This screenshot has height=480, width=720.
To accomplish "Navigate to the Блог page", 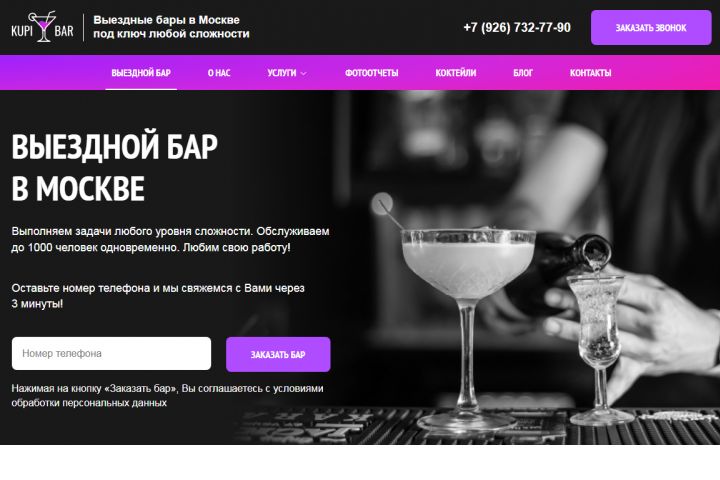I will click(523, 73).
